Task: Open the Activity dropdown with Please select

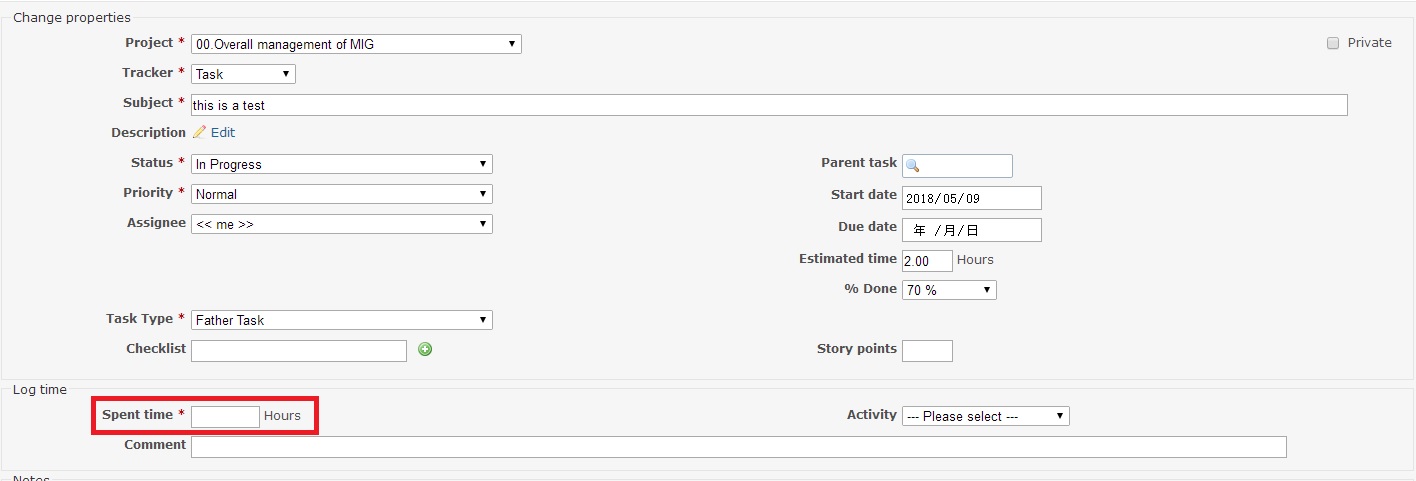Action: (986, 416)
